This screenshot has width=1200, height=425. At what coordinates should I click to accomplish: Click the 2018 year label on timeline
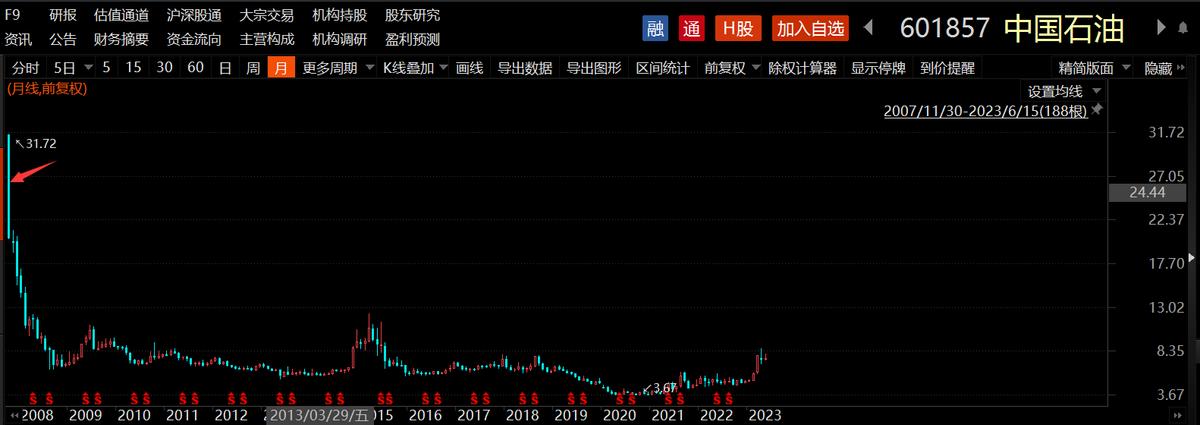(522, 415)
